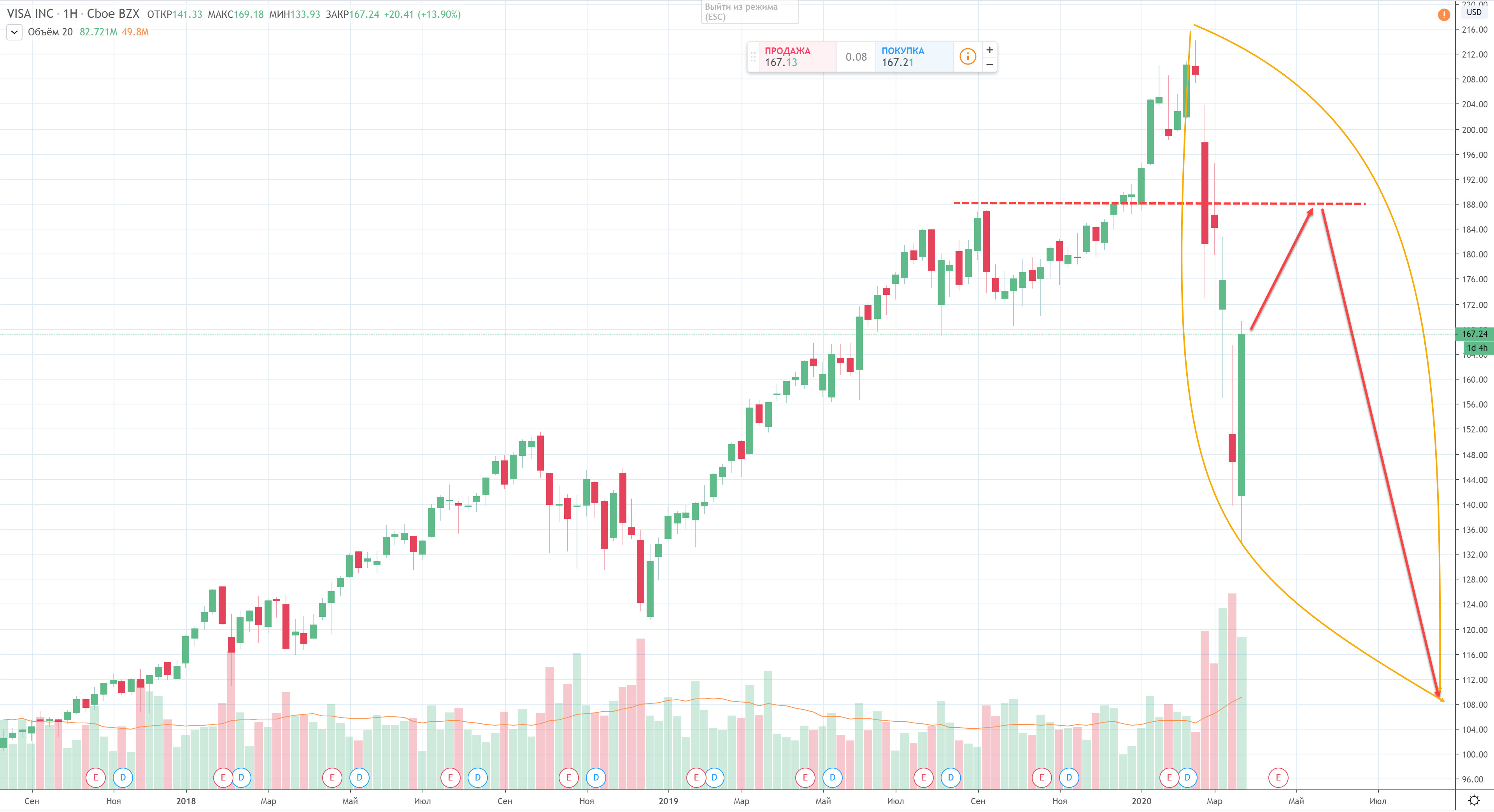Click the orange warning alert icon
Viewport: 1494px width, 812px height.
click(x=1443, y=15)
